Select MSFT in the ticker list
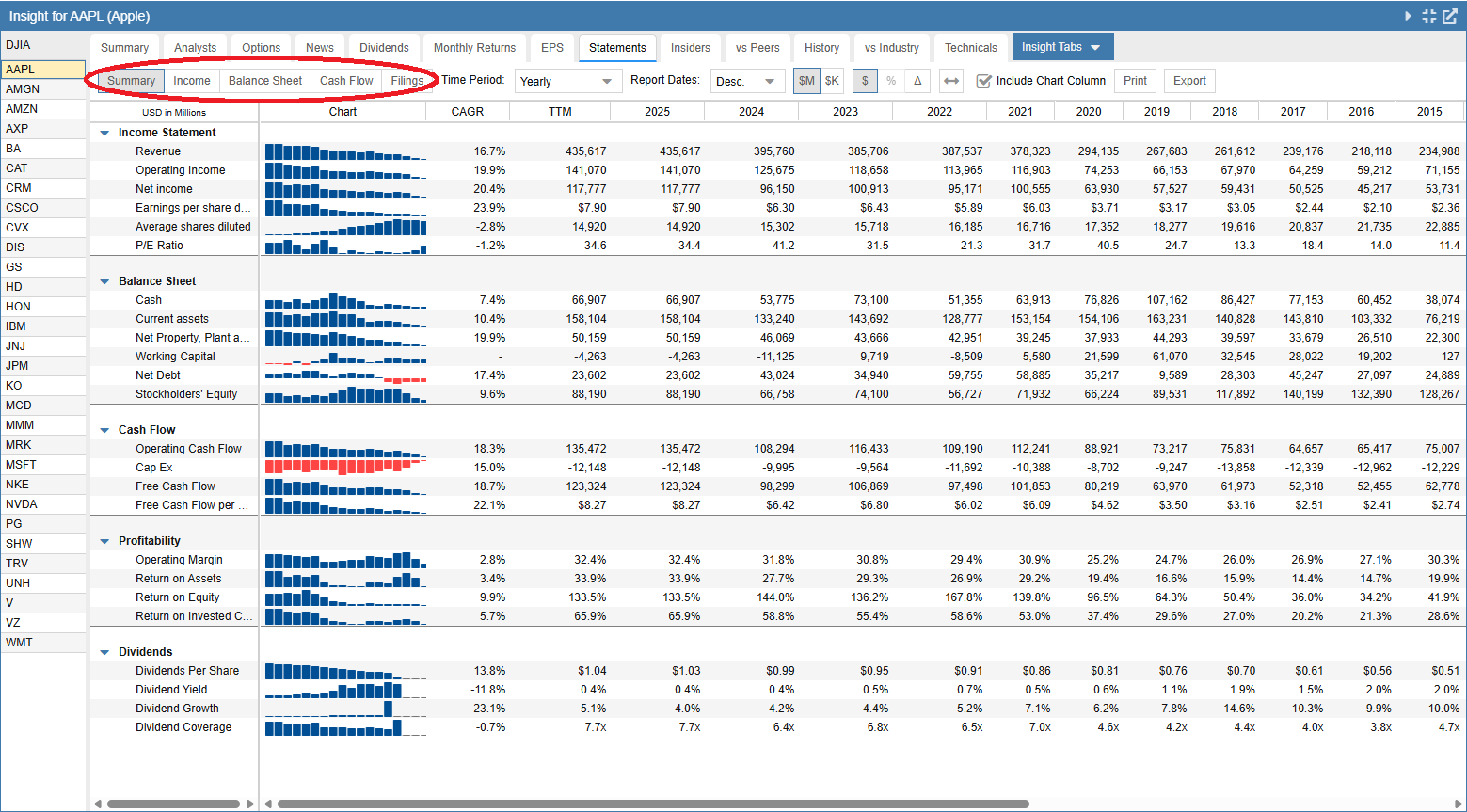Image resolution: width=1467 pixels, height=812 pixels. pos(43,465)
